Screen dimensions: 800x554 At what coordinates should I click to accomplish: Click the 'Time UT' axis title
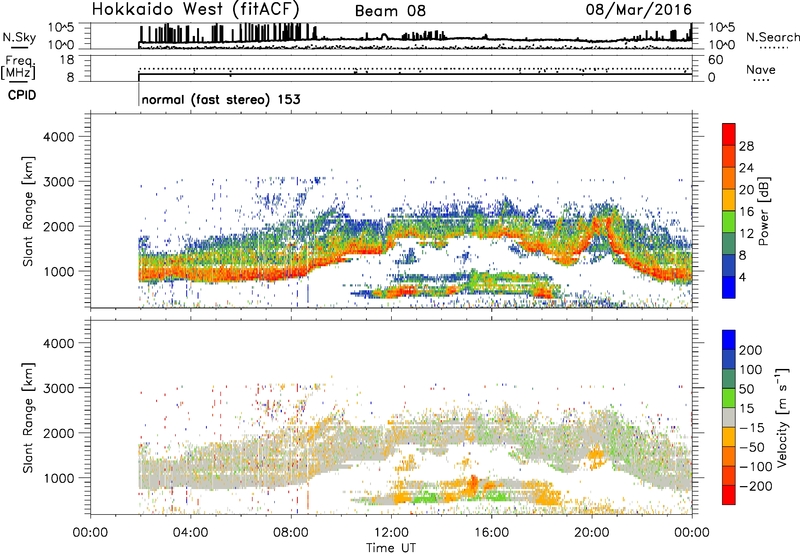(x=391, y=548)
